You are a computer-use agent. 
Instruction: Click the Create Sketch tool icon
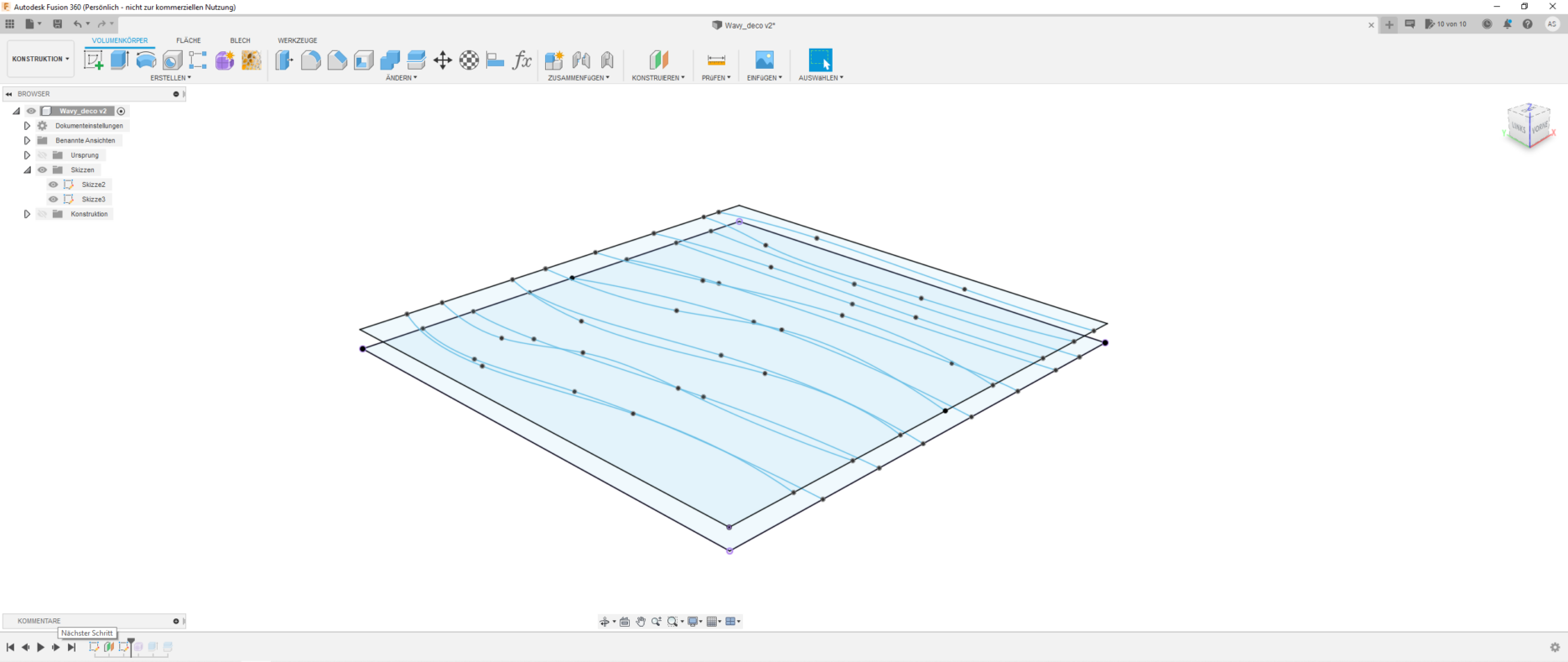[x=94, y=60]
